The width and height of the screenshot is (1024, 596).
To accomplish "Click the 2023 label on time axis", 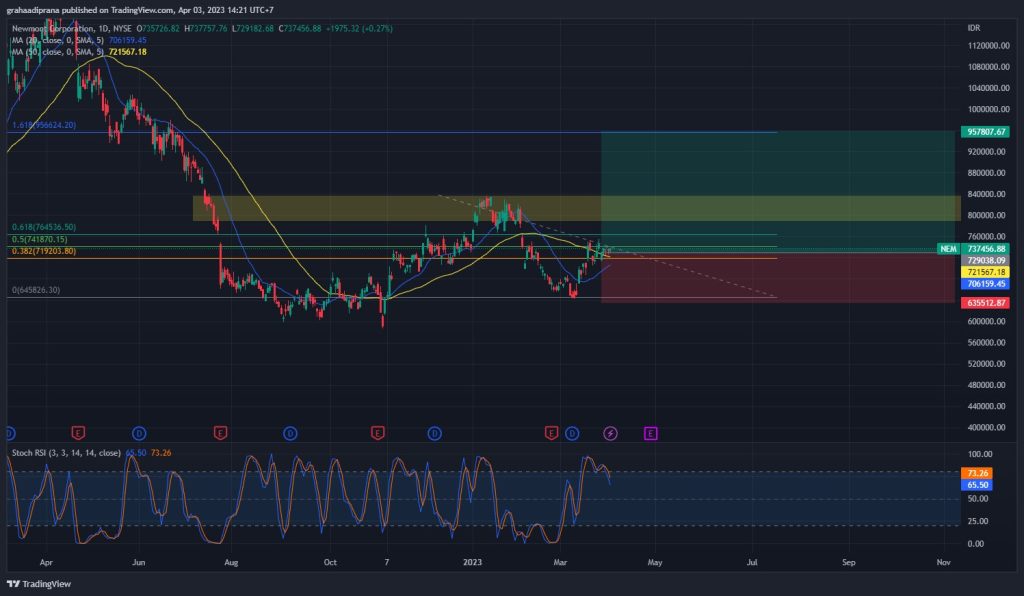I will (472, 562).
